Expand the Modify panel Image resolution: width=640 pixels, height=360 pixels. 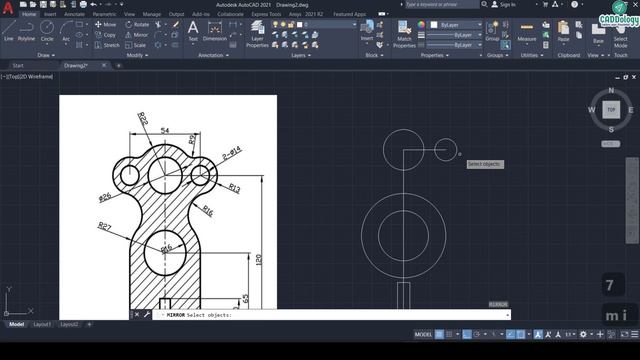point(137,55)
